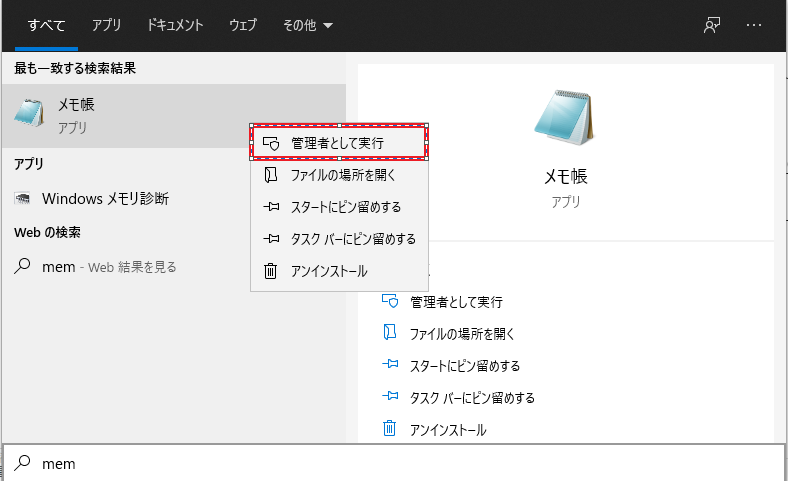Image resolution: width=788 pixels, height=481 pixels.
Task: Click blue shield icon in preview pane
Action: click(x=390, y=301)
